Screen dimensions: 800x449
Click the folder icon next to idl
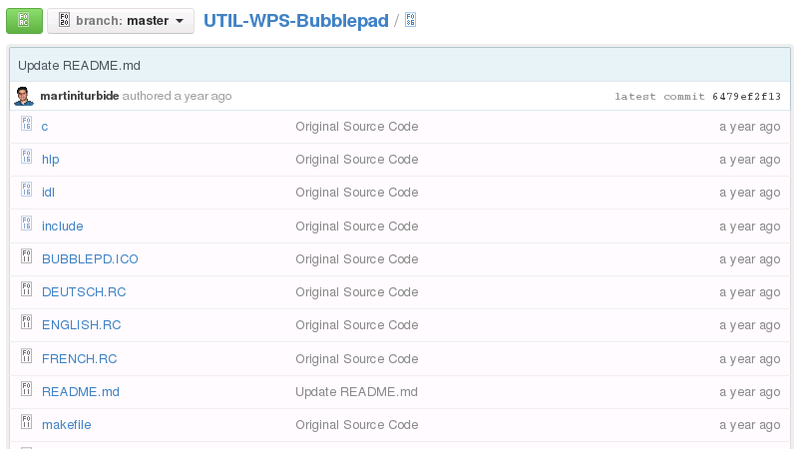click(x=27, y=189)
